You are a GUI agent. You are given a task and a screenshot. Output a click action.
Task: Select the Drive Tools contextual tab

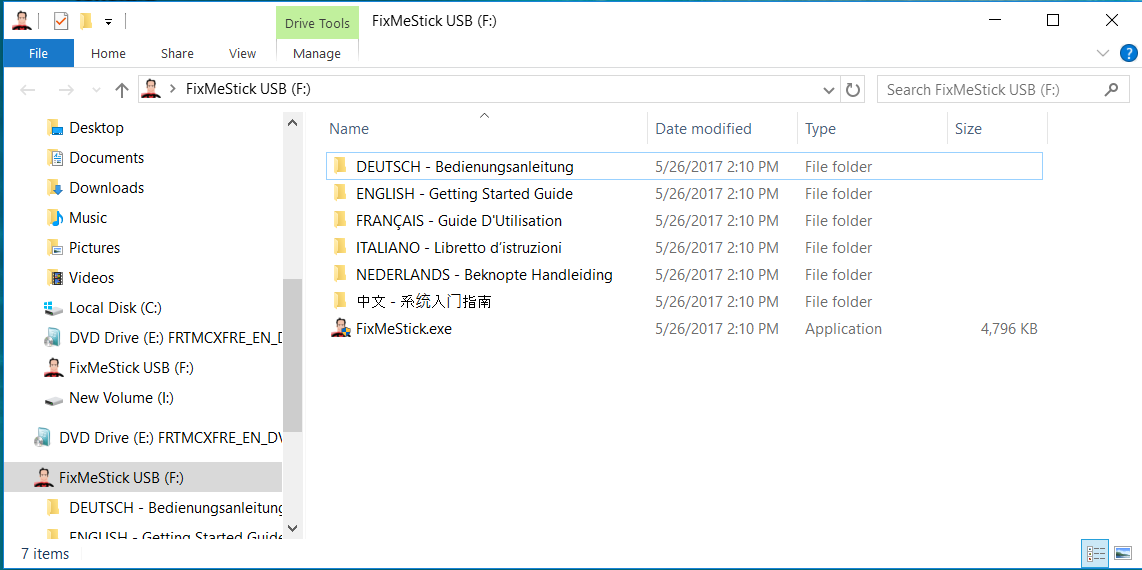(317, 23)
